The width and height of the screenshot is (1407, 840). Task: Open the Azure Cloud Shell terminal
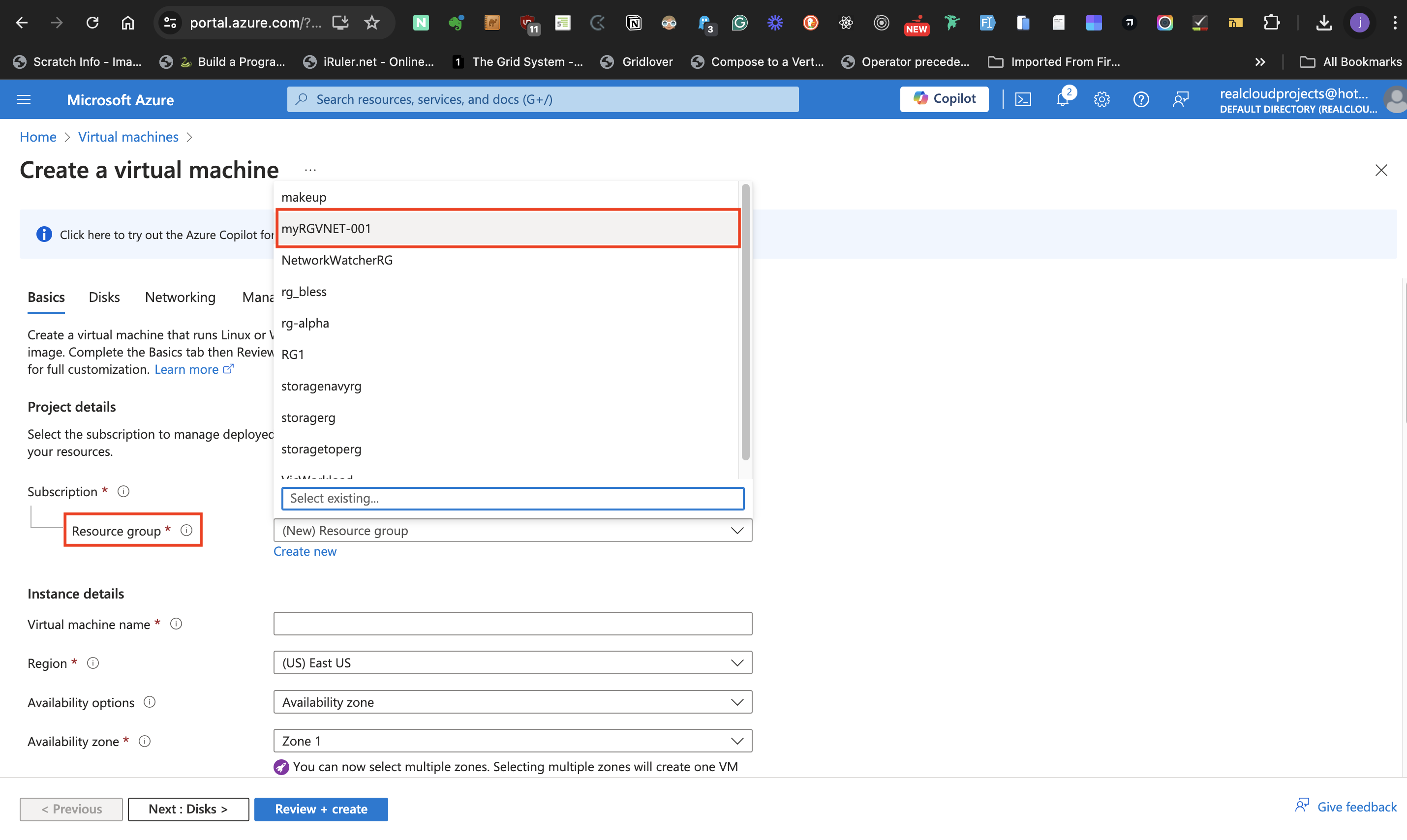coord(1024,99)
